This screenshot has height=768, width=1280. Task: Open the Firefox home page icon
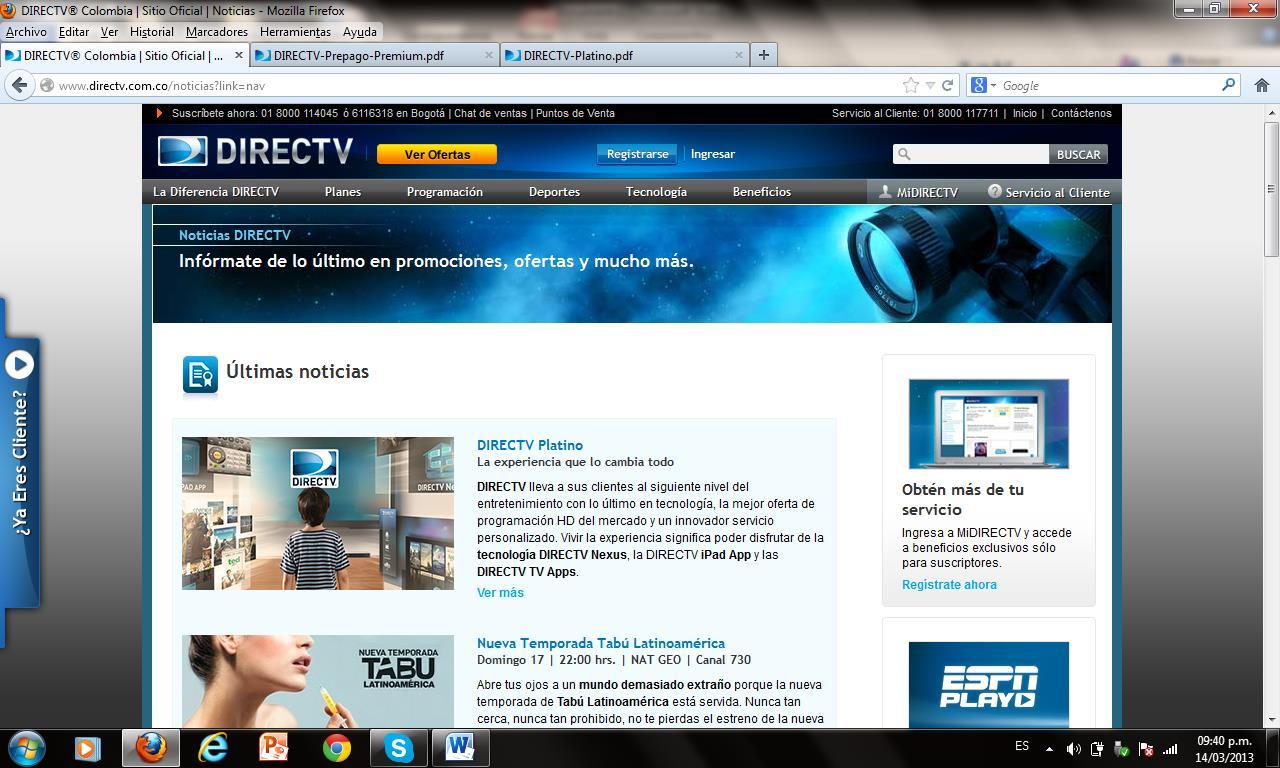(x=1261, y=85)
